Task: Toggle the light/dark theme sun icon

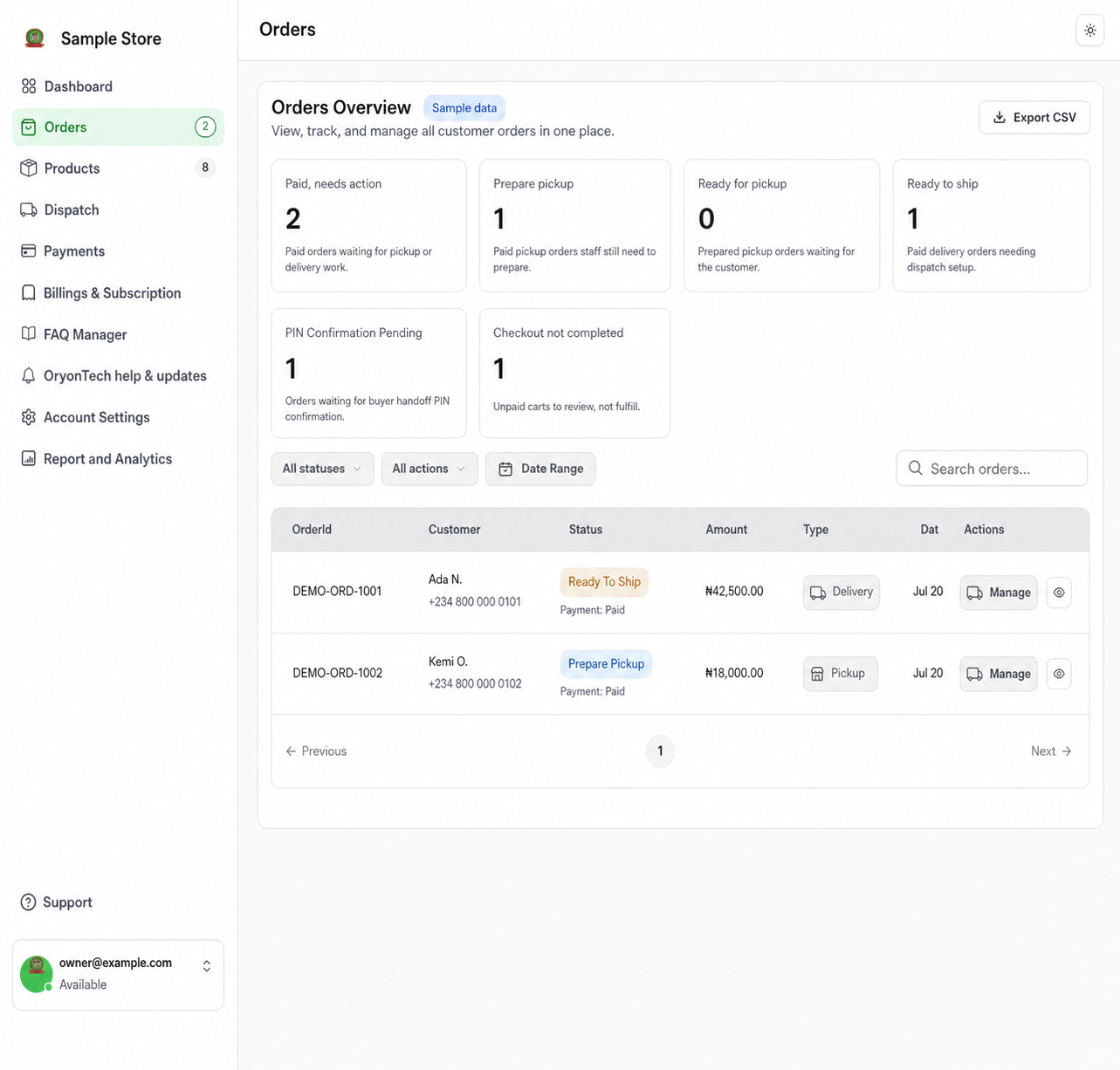Action: pos(1090,31)
